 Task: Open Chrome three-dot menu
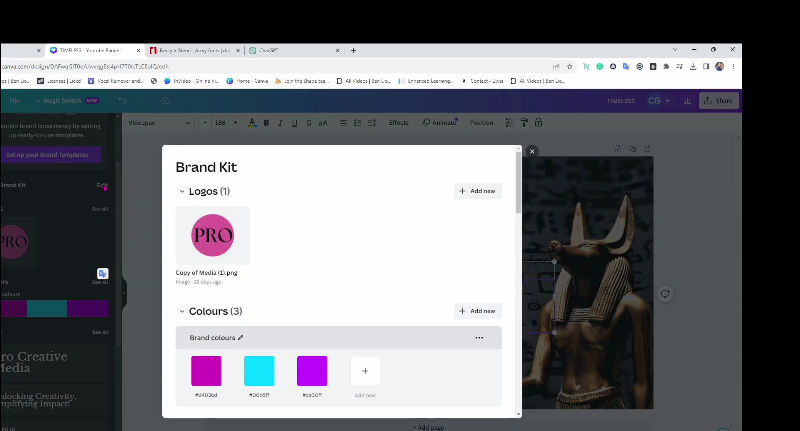(x=733, y=66)
